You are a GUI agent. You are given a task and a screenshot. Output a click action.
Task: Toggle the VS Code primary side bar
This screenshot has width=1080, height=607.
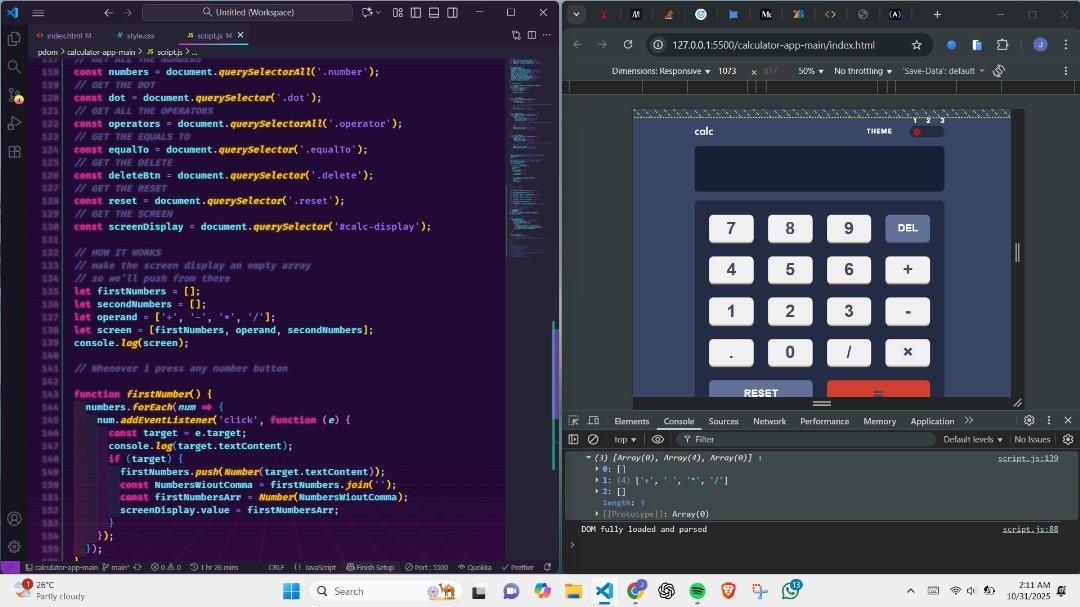click(416, 12)
